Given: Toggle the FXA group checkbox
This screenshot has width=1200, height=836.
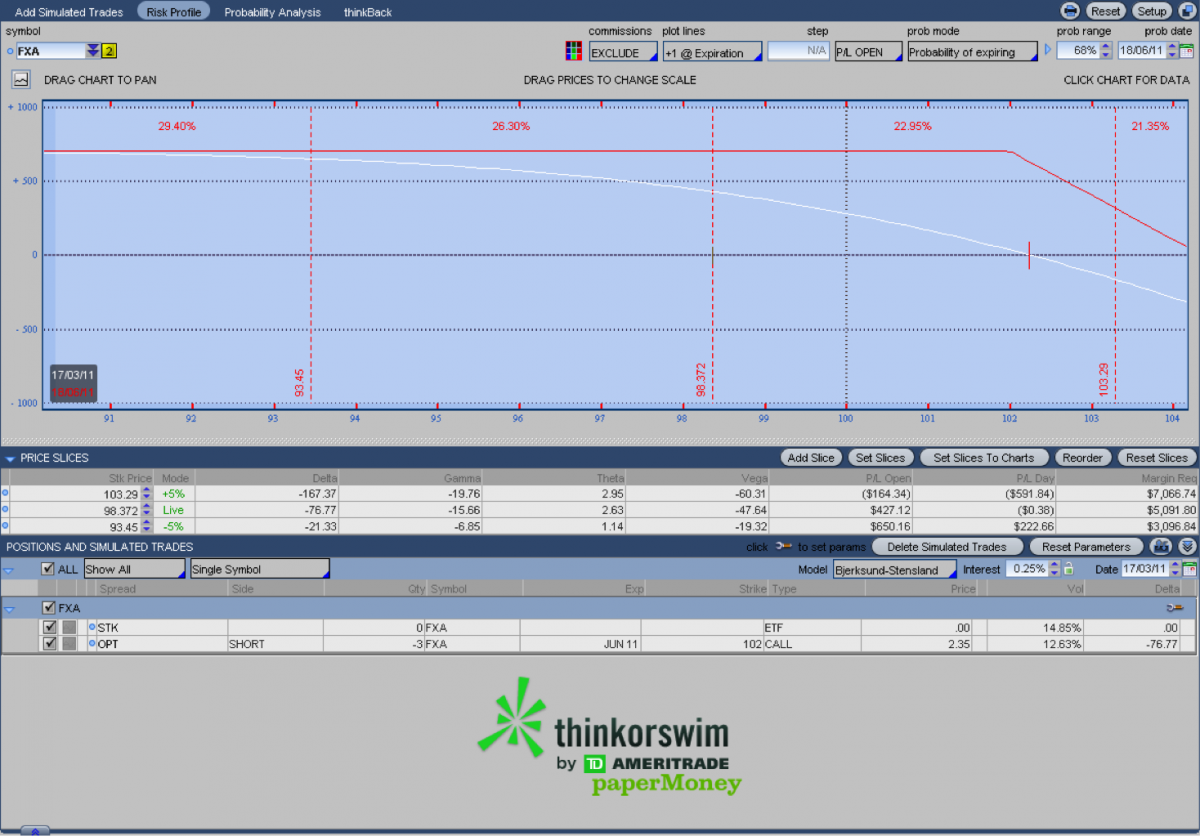Looking at the screenshot, I should tap(49, 608).
